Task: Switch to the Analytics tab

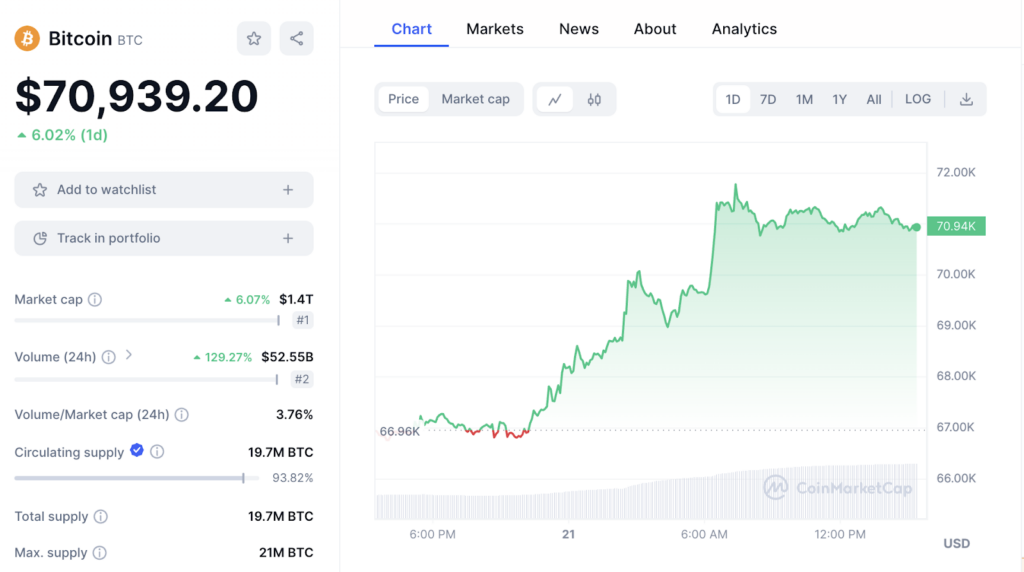Action: click(744, 29)
